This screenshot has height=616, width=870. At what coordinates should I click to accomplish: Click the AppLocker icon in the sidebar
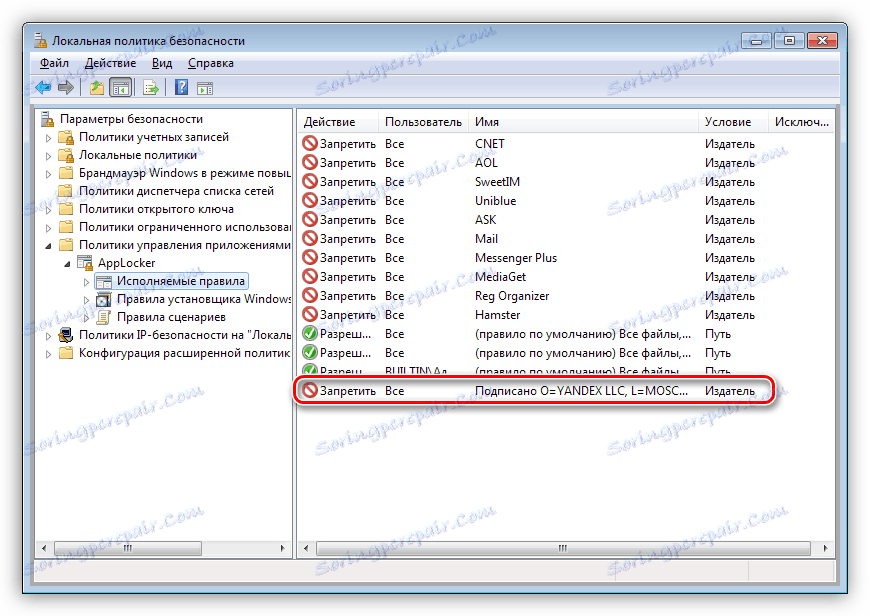tap(85, 262)
